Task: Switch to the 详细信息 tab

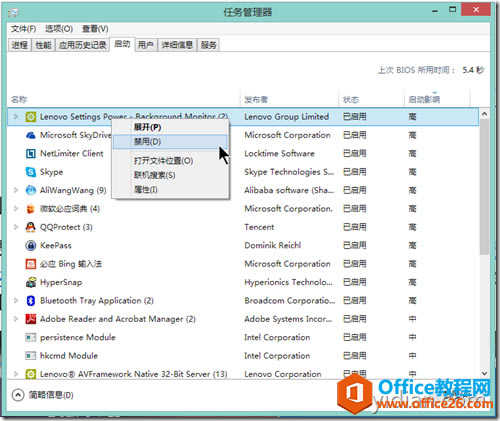Action: tap(177, 45)
